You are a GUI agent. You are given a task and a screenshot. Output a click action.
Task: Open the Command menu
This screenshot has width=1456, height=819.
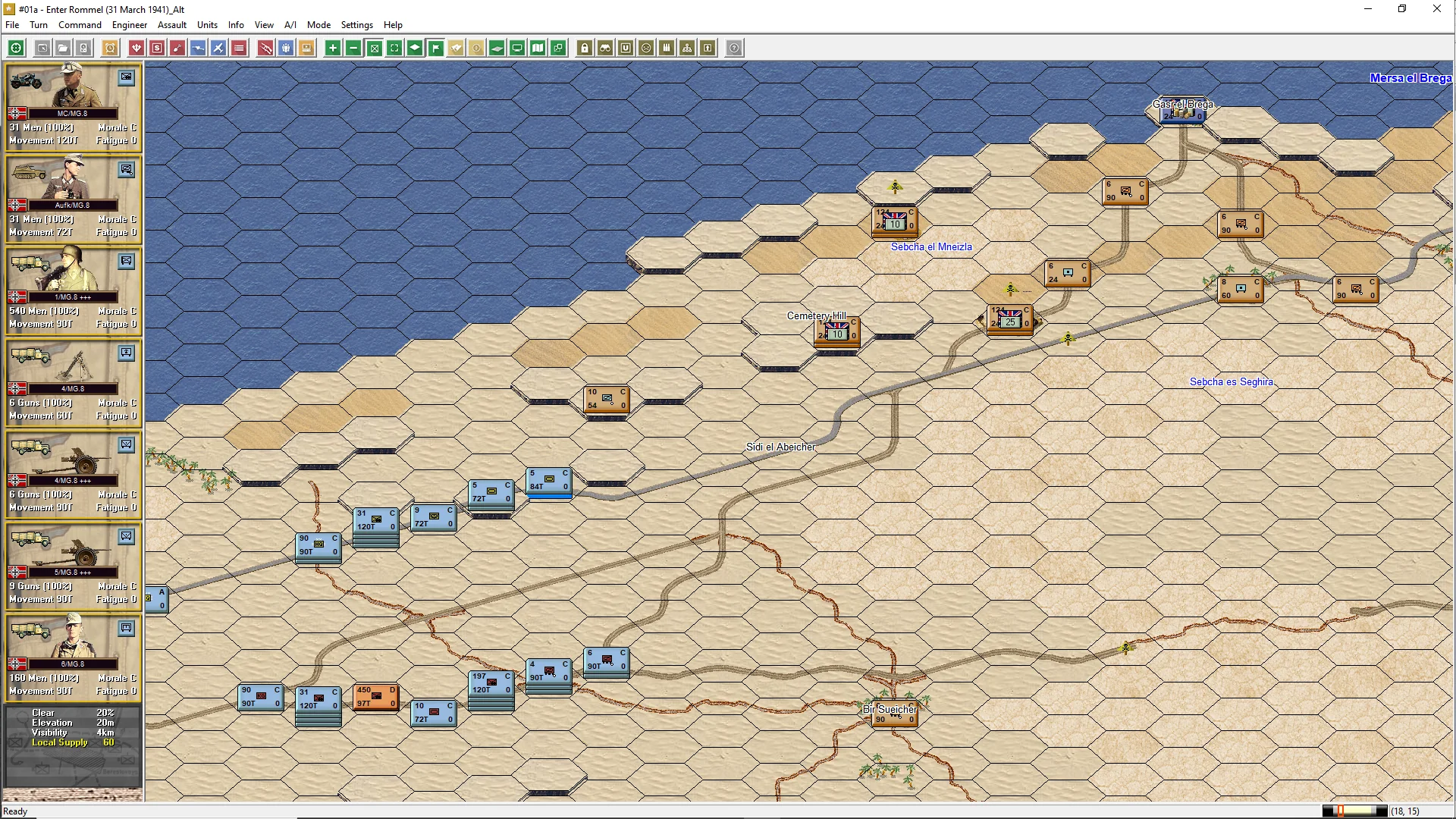point(80,25)
